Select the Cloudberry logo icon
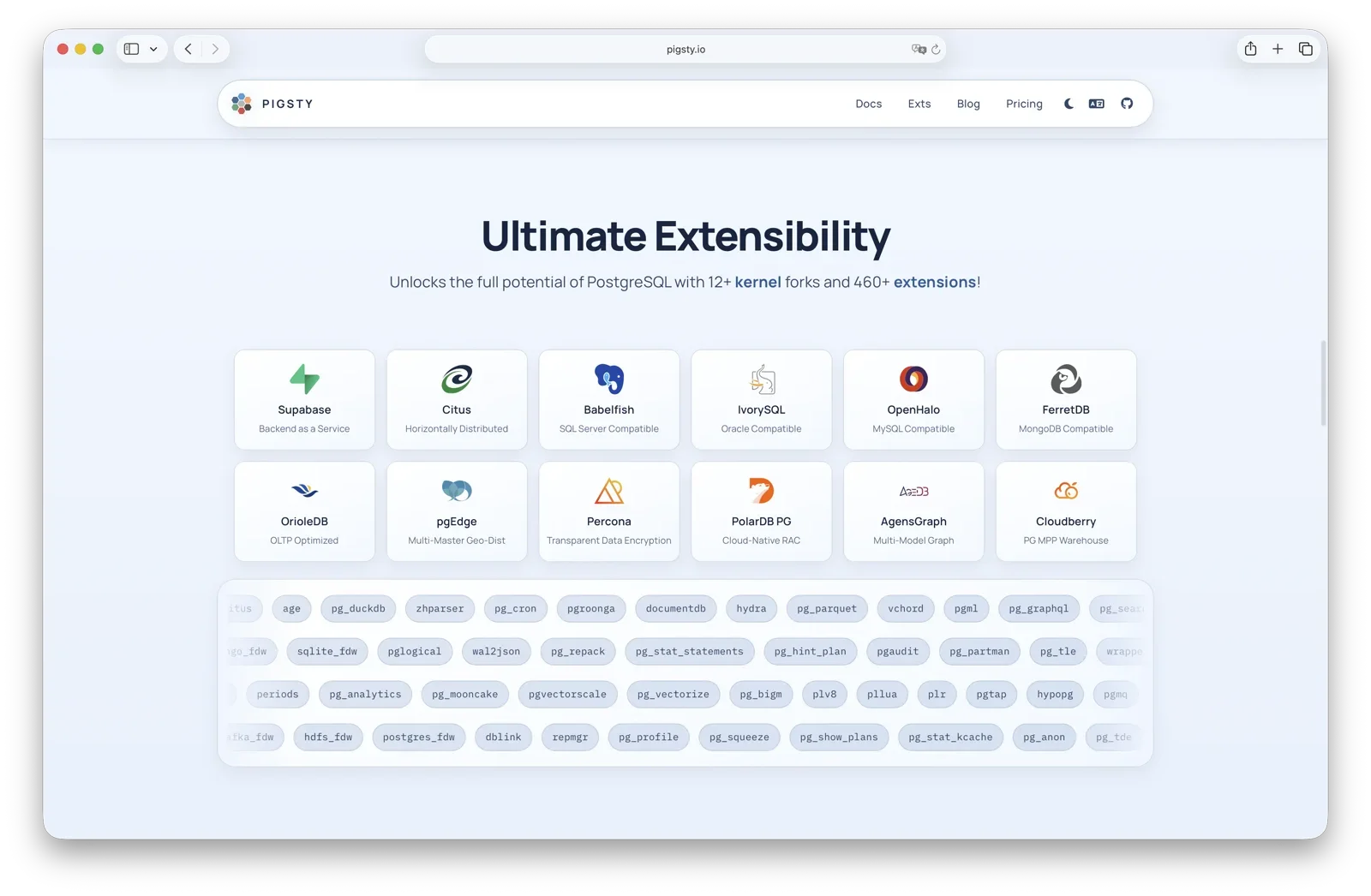Viewport: 1371px width, 896px height. (x=1065, y=491)
